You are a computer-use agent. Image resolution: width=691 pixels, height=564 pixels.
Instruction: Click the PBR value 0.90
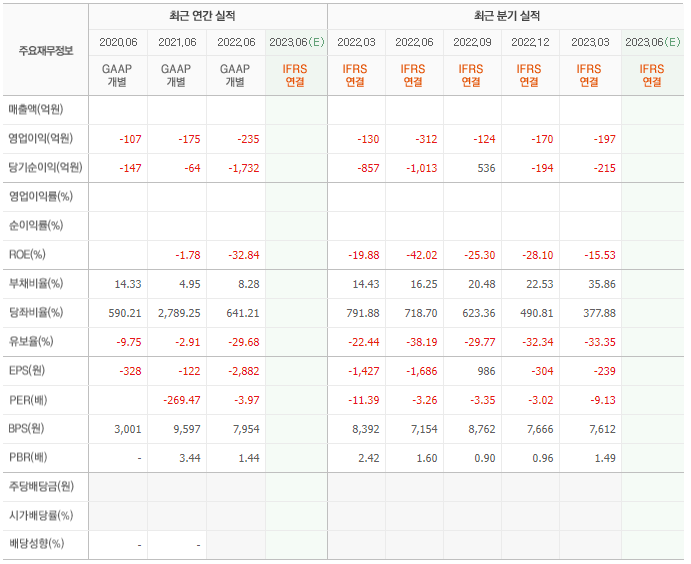pos(485,459)
